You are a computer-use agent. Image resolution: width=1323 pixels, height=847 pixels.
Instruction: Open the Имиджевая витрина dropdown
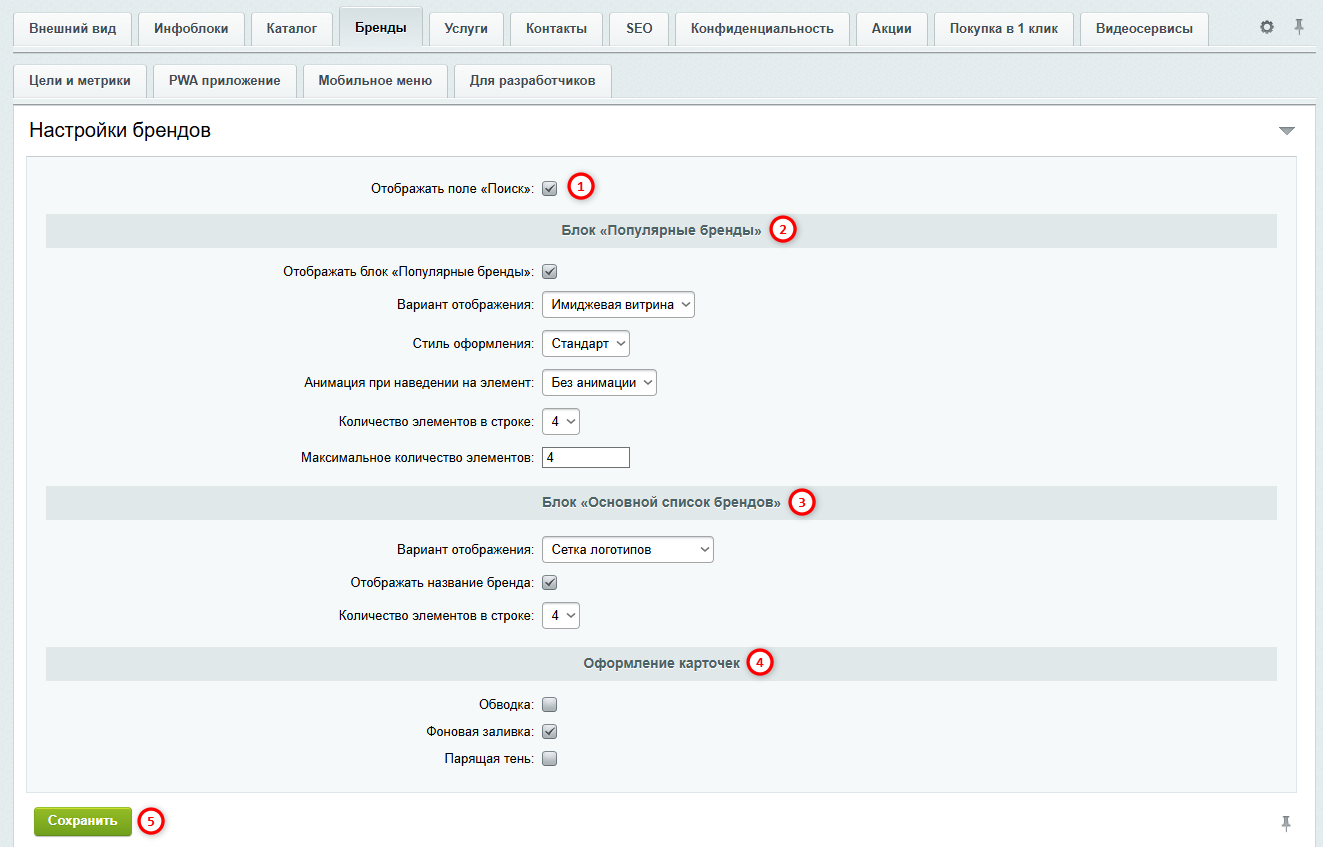[618, 305]
